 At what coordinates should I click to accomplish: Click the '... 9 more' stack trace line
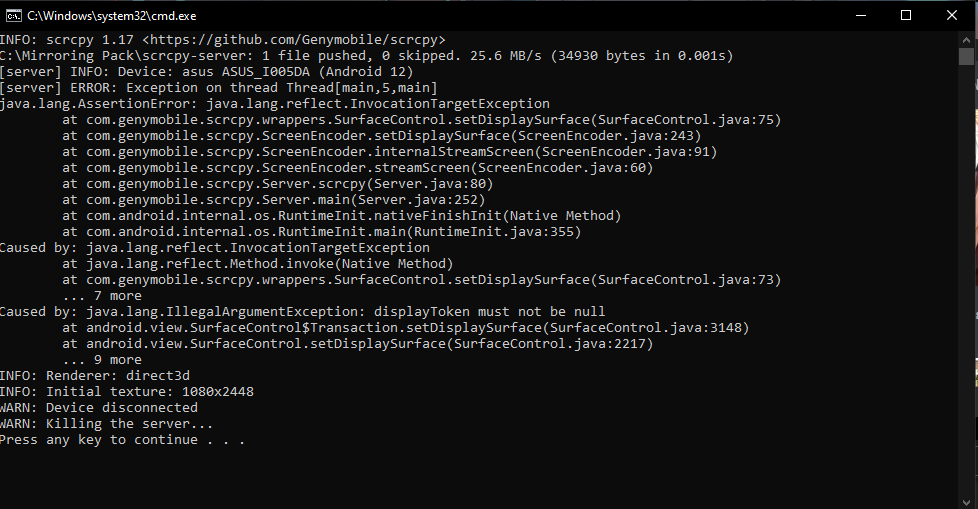102,360
